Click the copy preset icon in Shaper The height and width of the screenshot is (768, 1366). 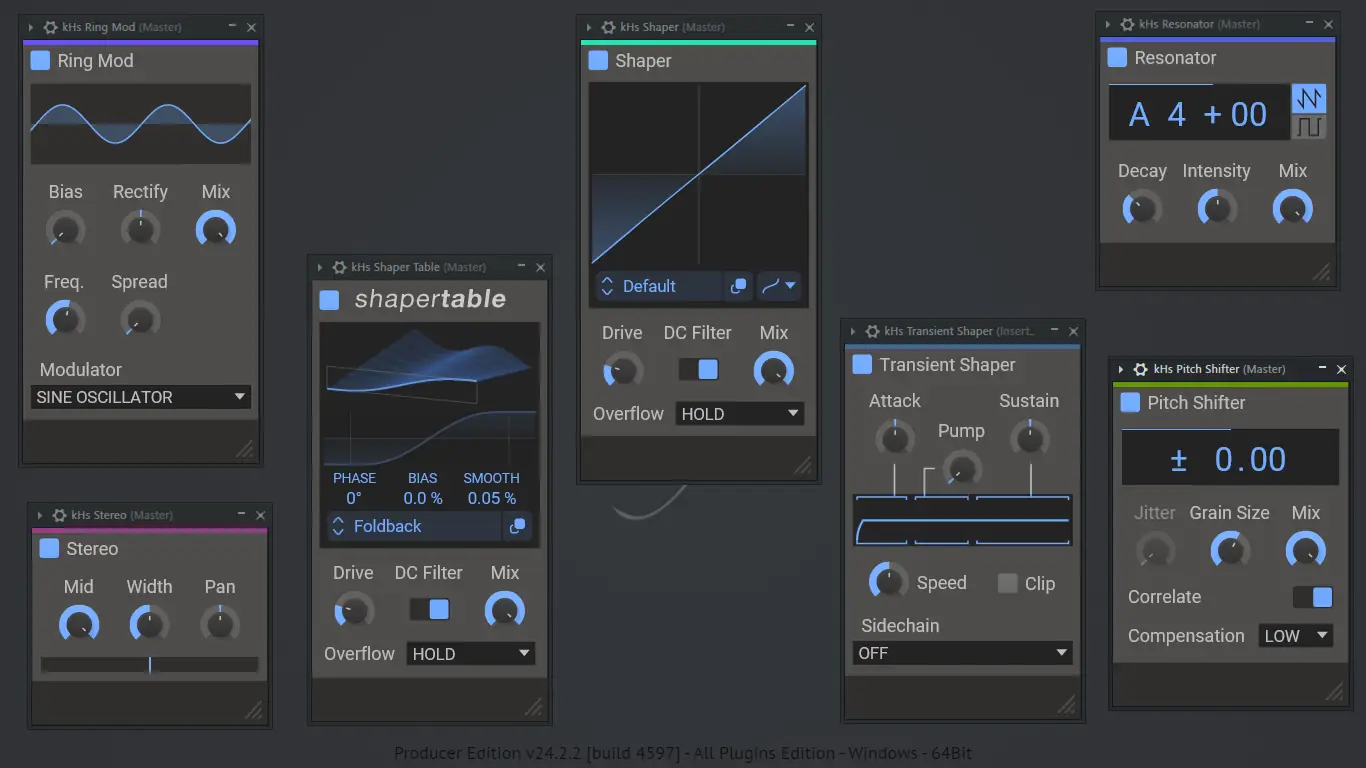(738, 286)
